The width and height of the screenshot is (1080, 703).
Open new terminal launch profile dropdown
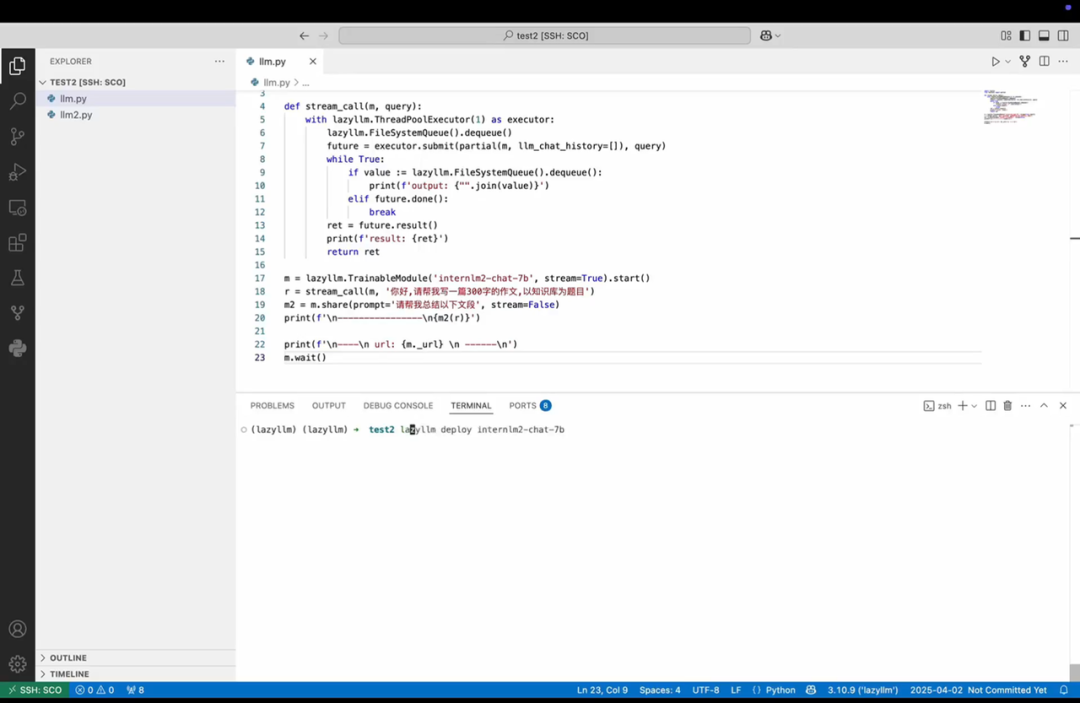point(974,406)
